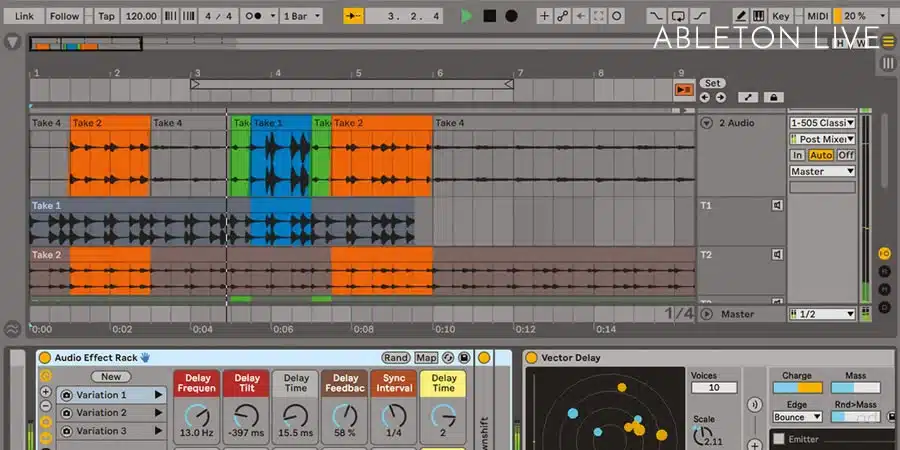
Task: Open the Bounce edge mode dropdown
Action: click(x=797, y=417)
